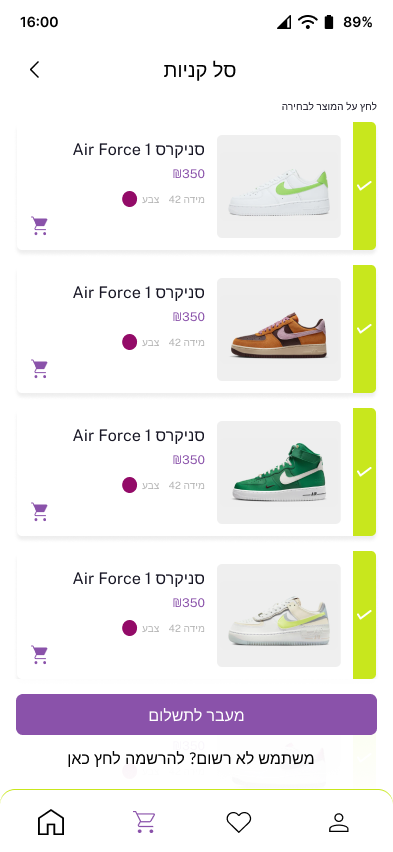The image size is (393, 852).
Task: Open the profile icon in bottom navigation
Action: tap(339, 822)
